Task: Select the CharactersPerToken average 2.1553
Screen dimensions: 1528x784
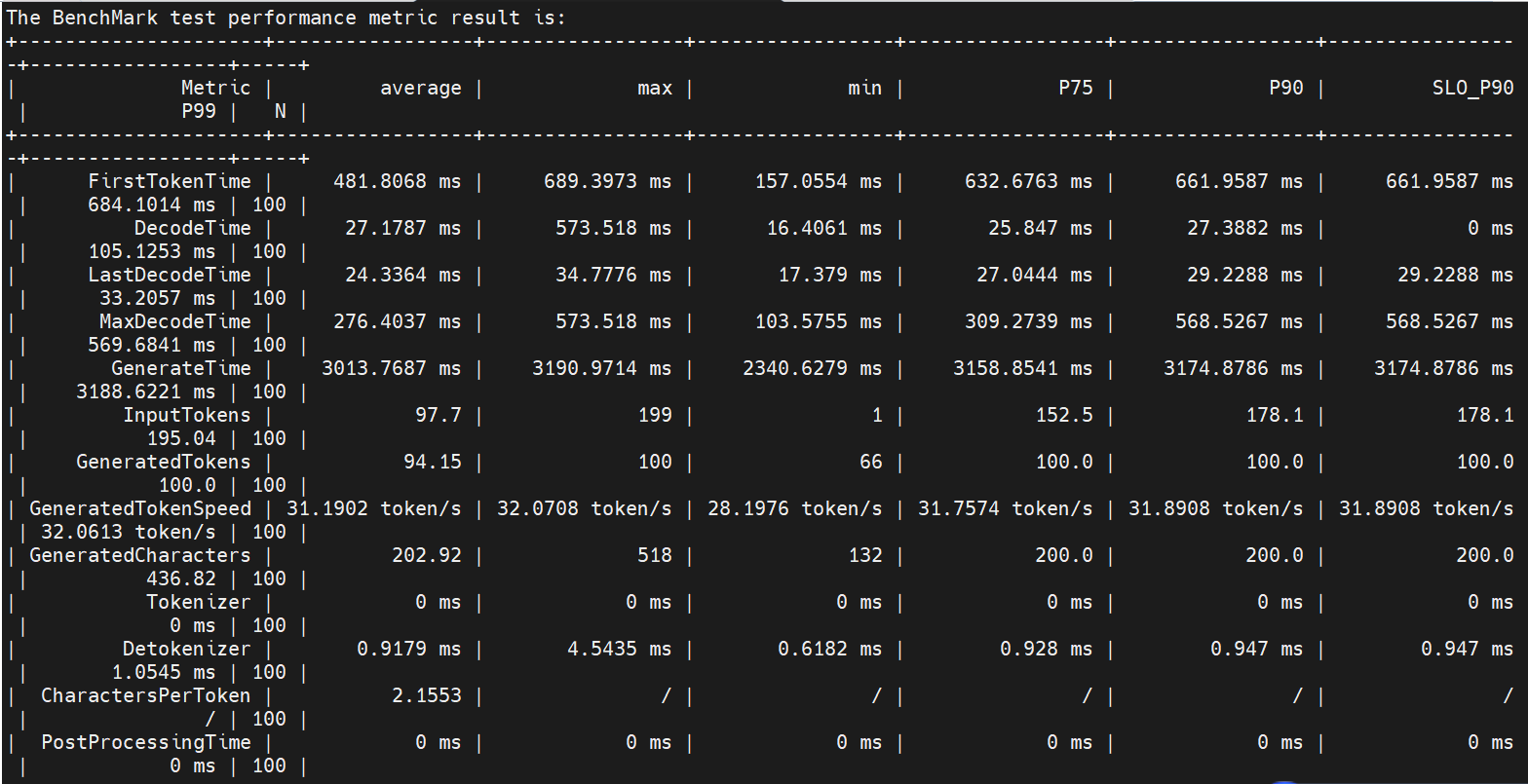Action: [x=427, y=695]
